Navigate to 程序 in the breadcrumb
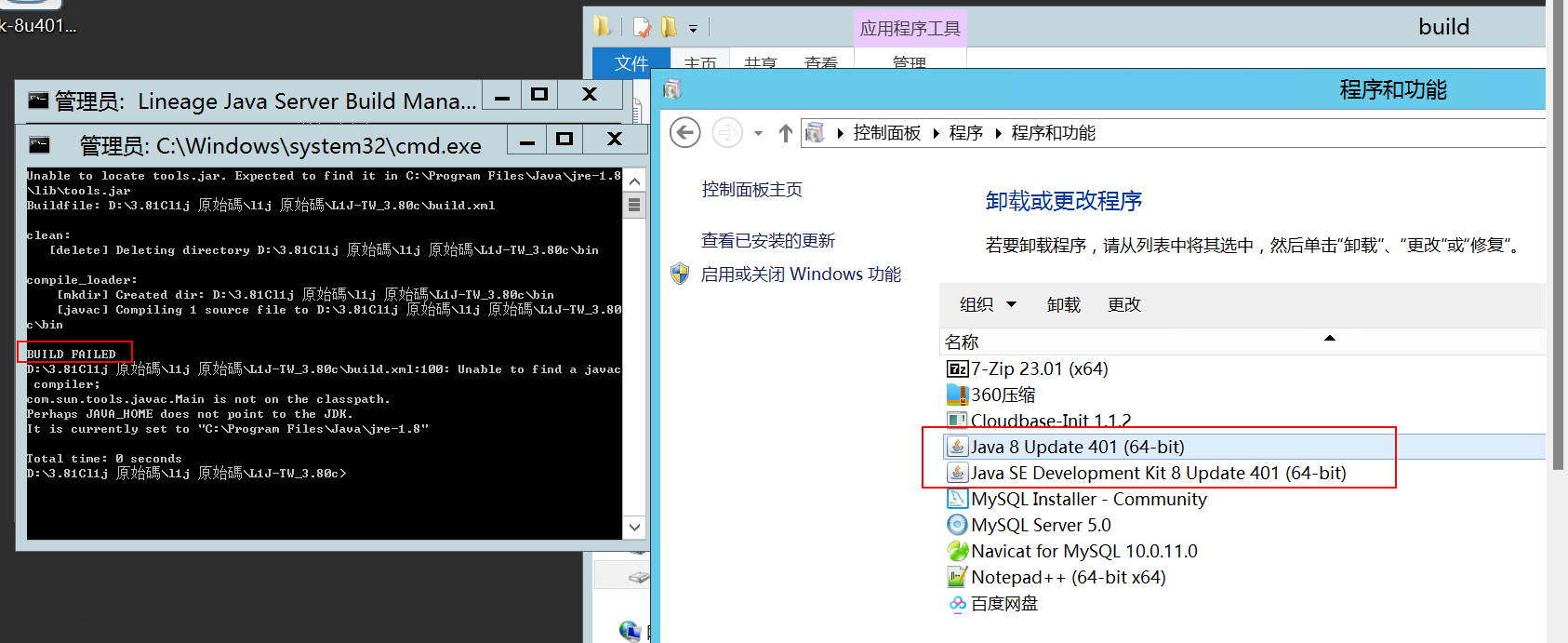Image resolution: width=1568 pixels, height=643 pixels. tap(966, 133)
